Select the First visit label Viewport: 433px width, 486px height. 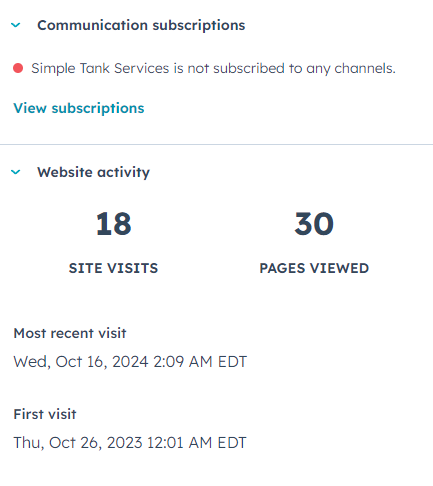click(x=45, y=414)
